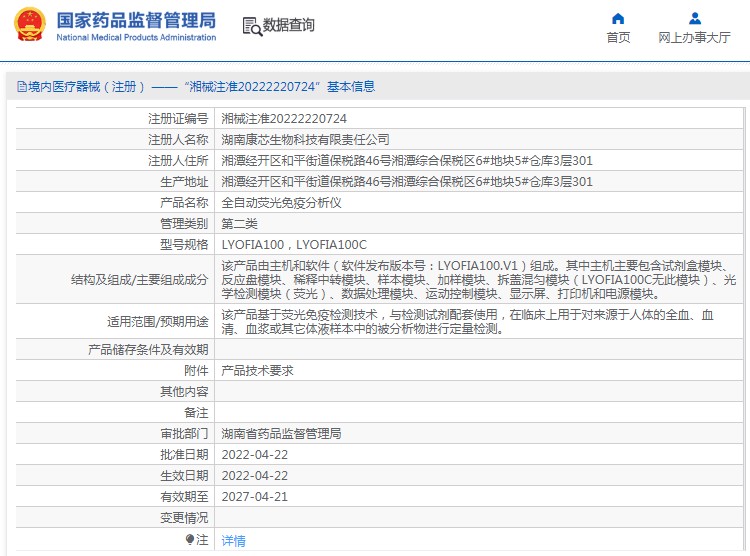This screenshot has width=750, height=556.
Task: Click the 附件 label
Action: [196, 371]
